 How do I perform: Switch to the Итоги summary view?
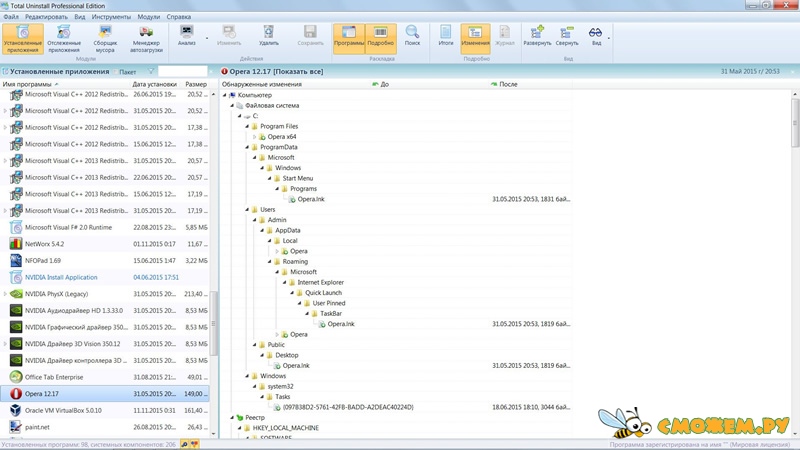[x=445, y=36]
